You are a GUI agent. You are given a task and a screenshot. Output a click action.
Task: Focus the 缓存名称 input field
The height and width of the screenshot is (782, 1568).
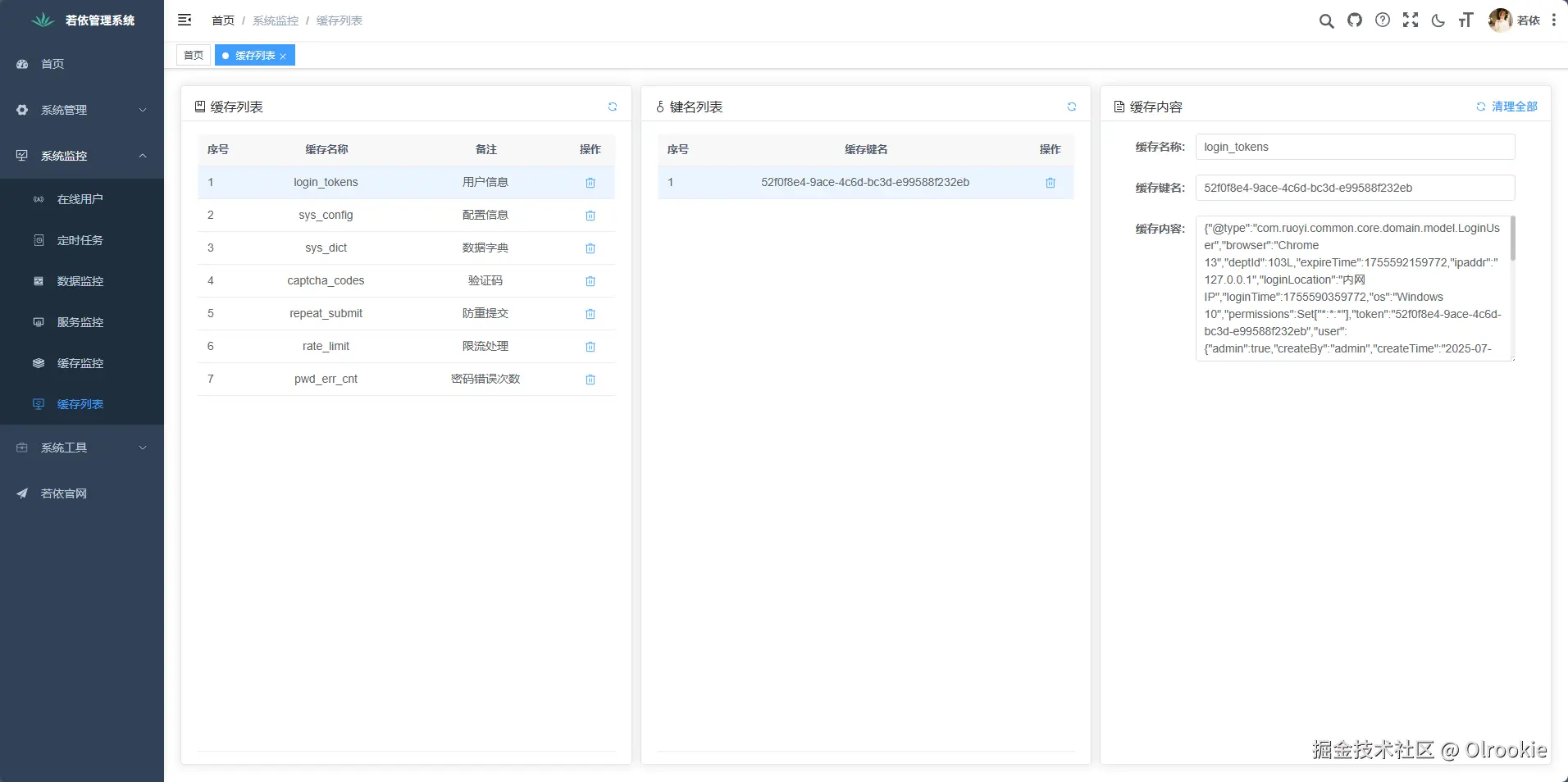click(x=1355, y=147)
